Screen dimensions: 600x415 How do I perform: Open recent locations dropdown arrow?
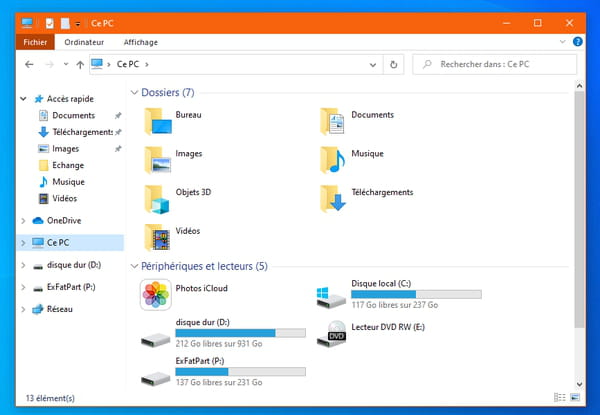[66, 64]
